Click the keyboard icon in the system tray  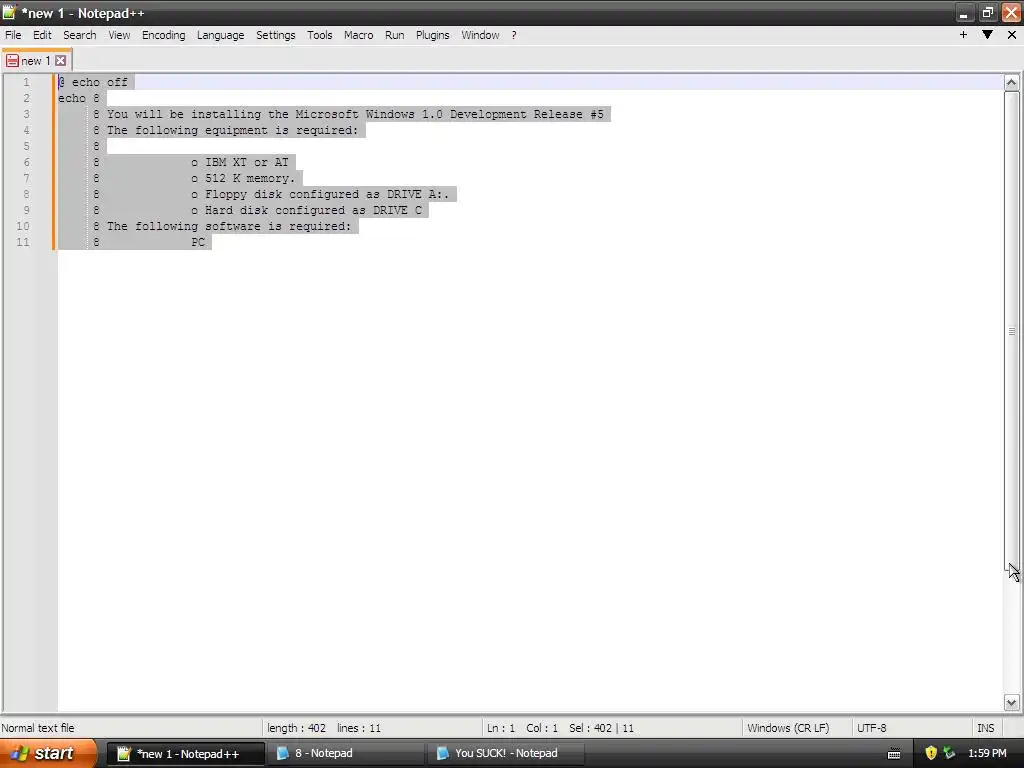point(894,754)
